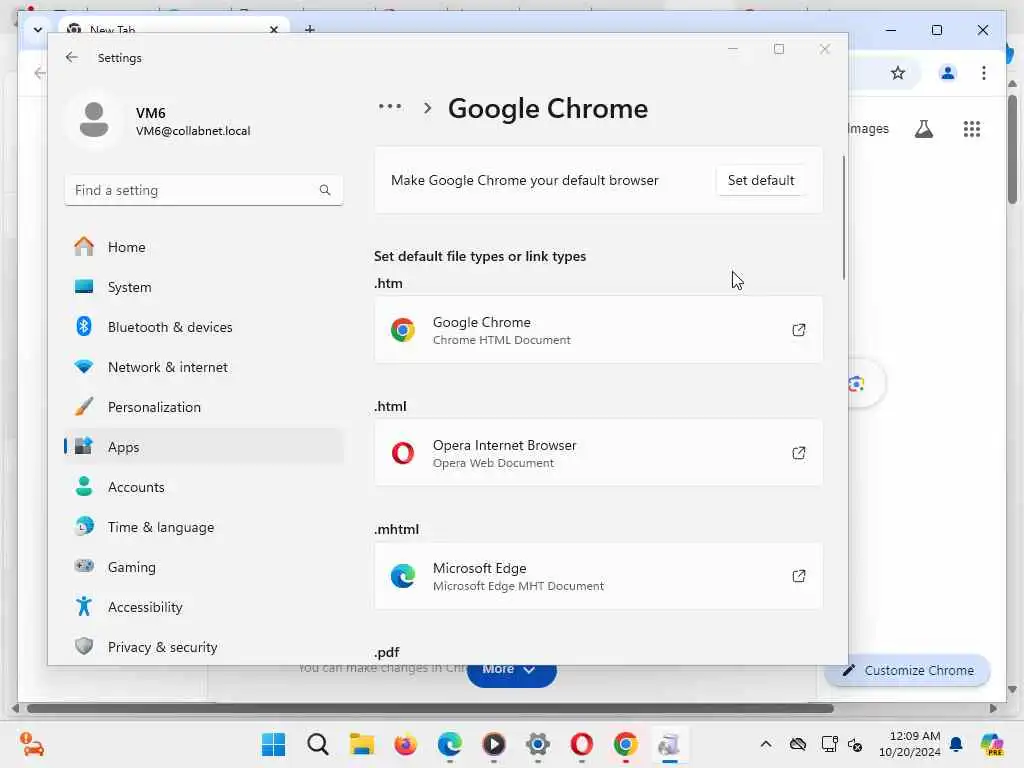Open Windows Start menu

coord(273,744)
